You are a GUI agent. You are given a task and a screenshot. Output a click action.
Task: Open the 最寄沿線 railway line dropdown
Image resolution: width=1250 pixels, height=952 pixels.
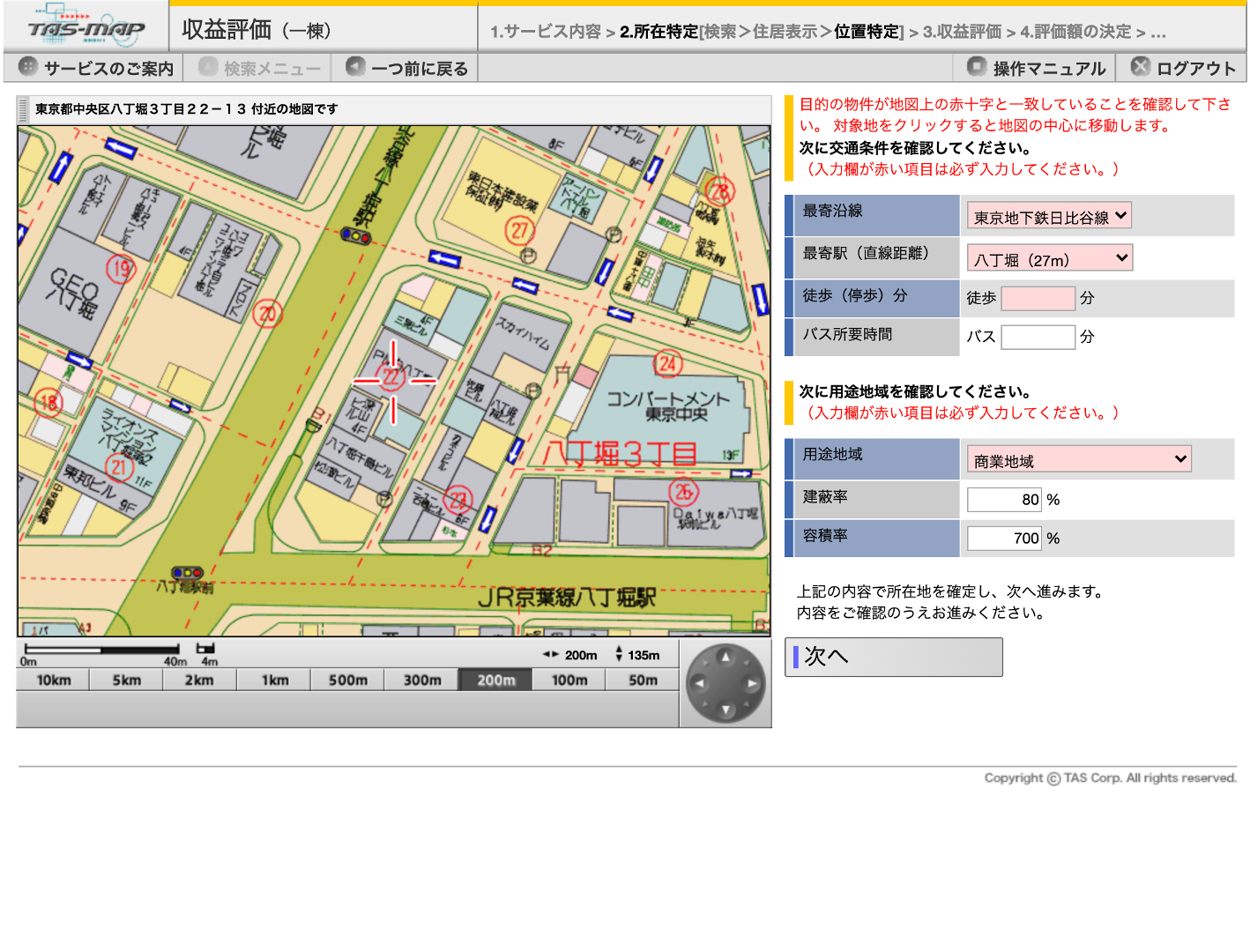[1048, 215]
